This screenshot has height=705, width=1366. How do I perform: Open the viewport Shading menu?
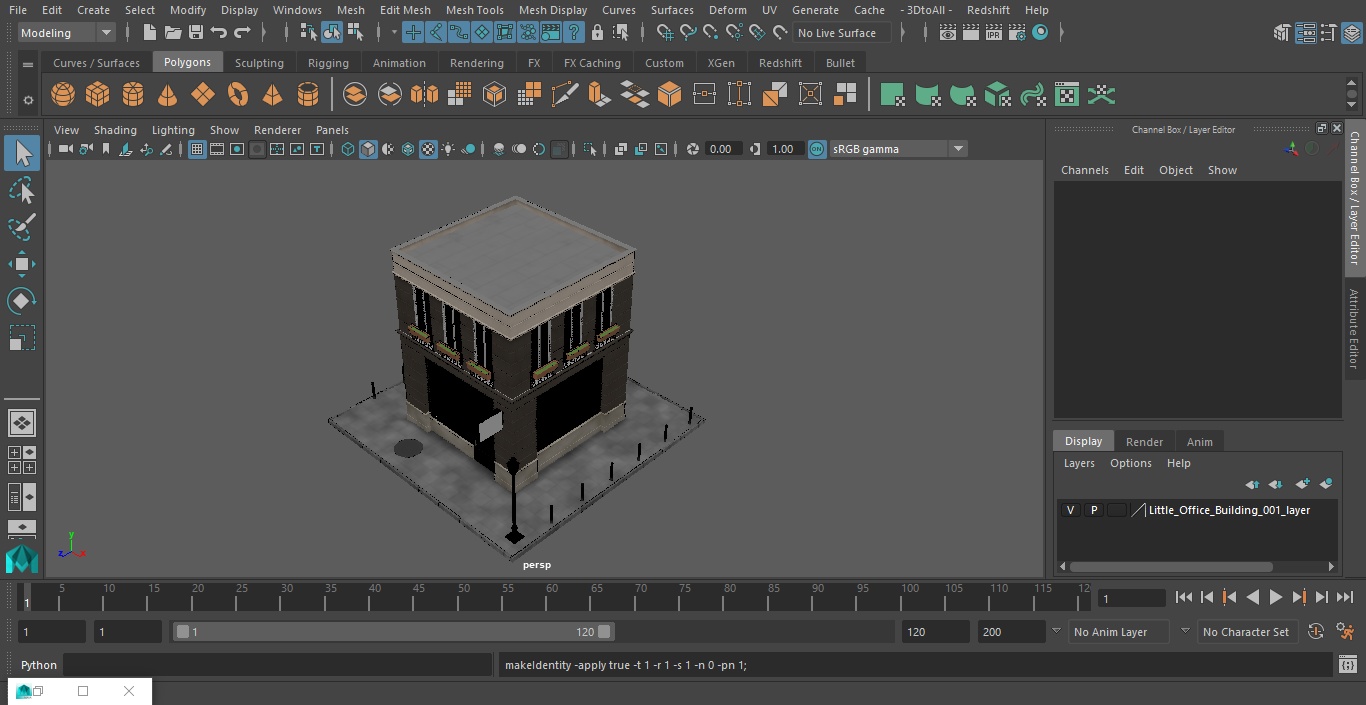(115, 130)
